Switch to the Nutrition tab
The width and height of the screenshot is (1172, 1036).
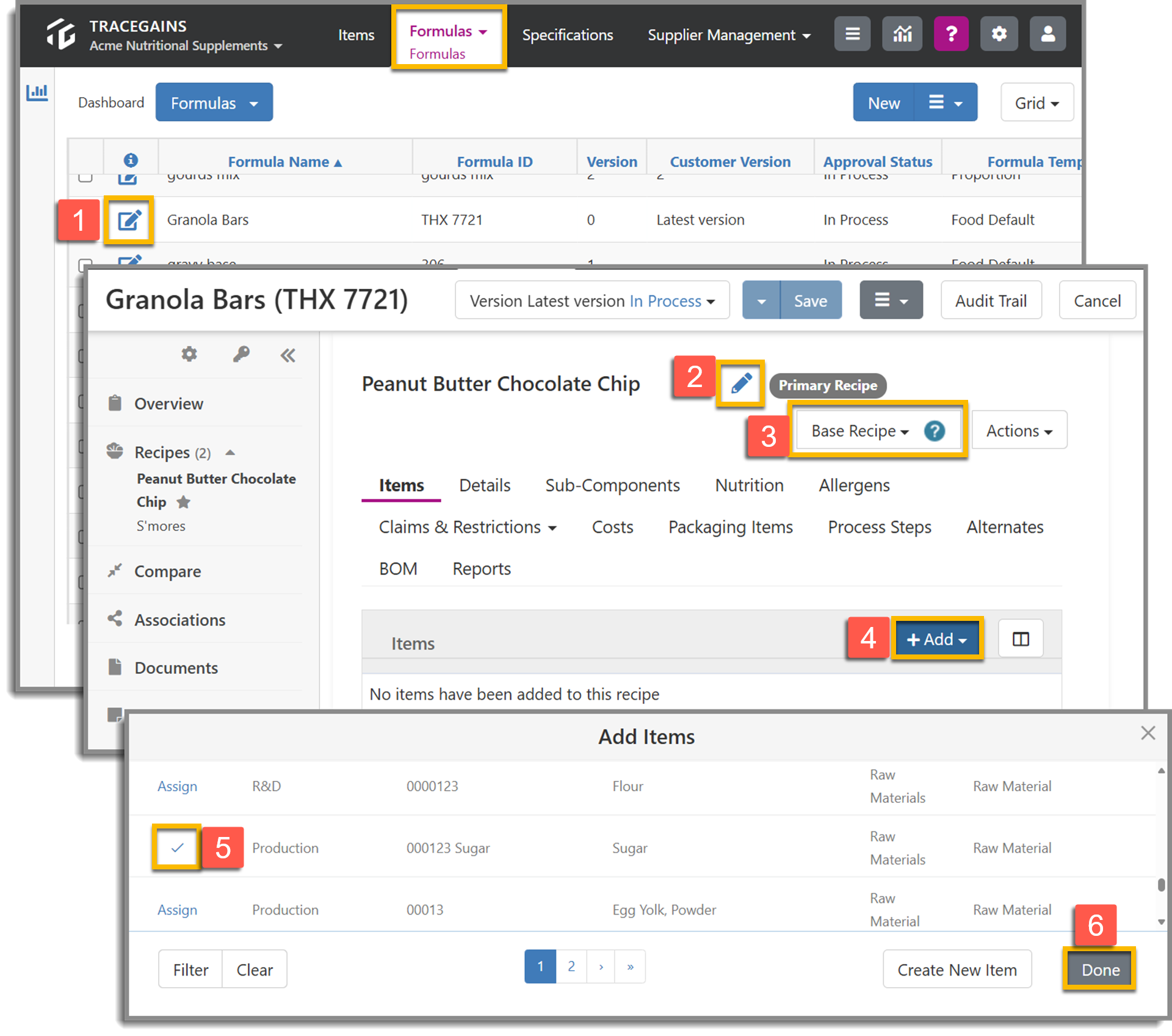[x=749, y=485]
